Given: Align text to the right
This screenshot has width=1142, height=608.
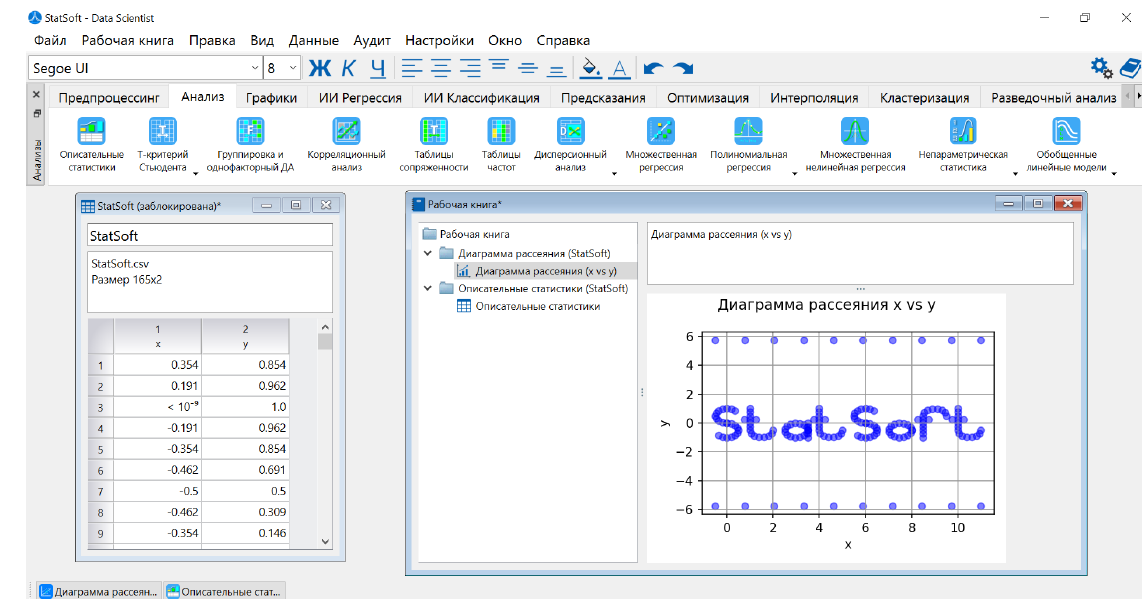Looking at the screenshot, I should pyautogui.click(x=470, y=68).
